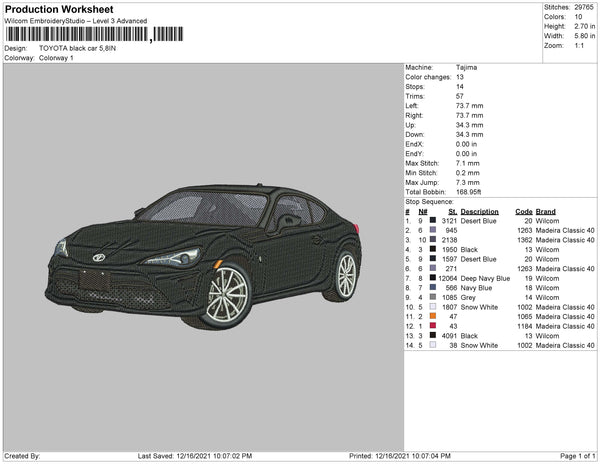Click the embroidered black Toyota car preview
The image size is (600, 464).
click(x=203, y=256)
